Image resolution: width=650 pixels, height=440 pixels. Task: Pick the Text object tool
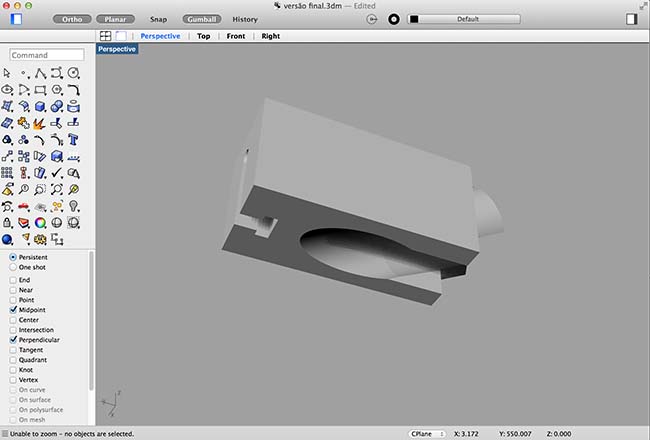(x=73, y=140)
